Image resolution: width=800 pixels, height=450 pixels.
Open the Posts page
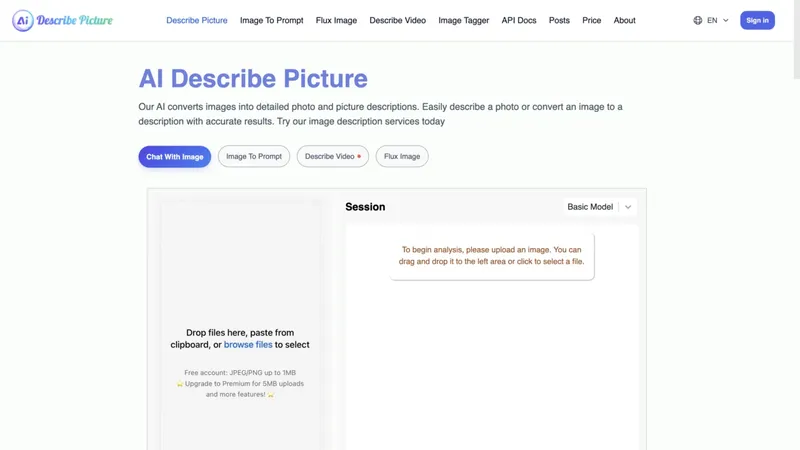pyautogui.click(x=559, y=20)
